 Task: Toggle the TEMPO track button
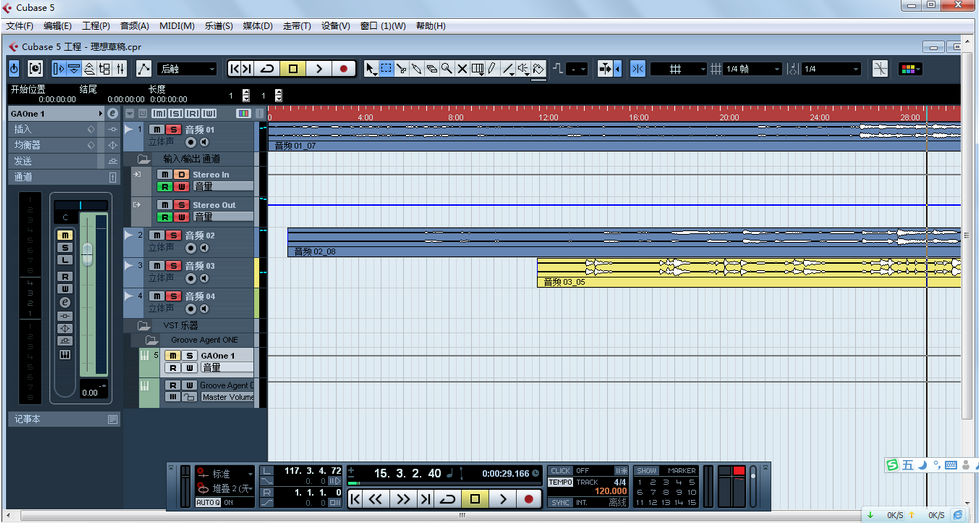[x=561, y=482]
